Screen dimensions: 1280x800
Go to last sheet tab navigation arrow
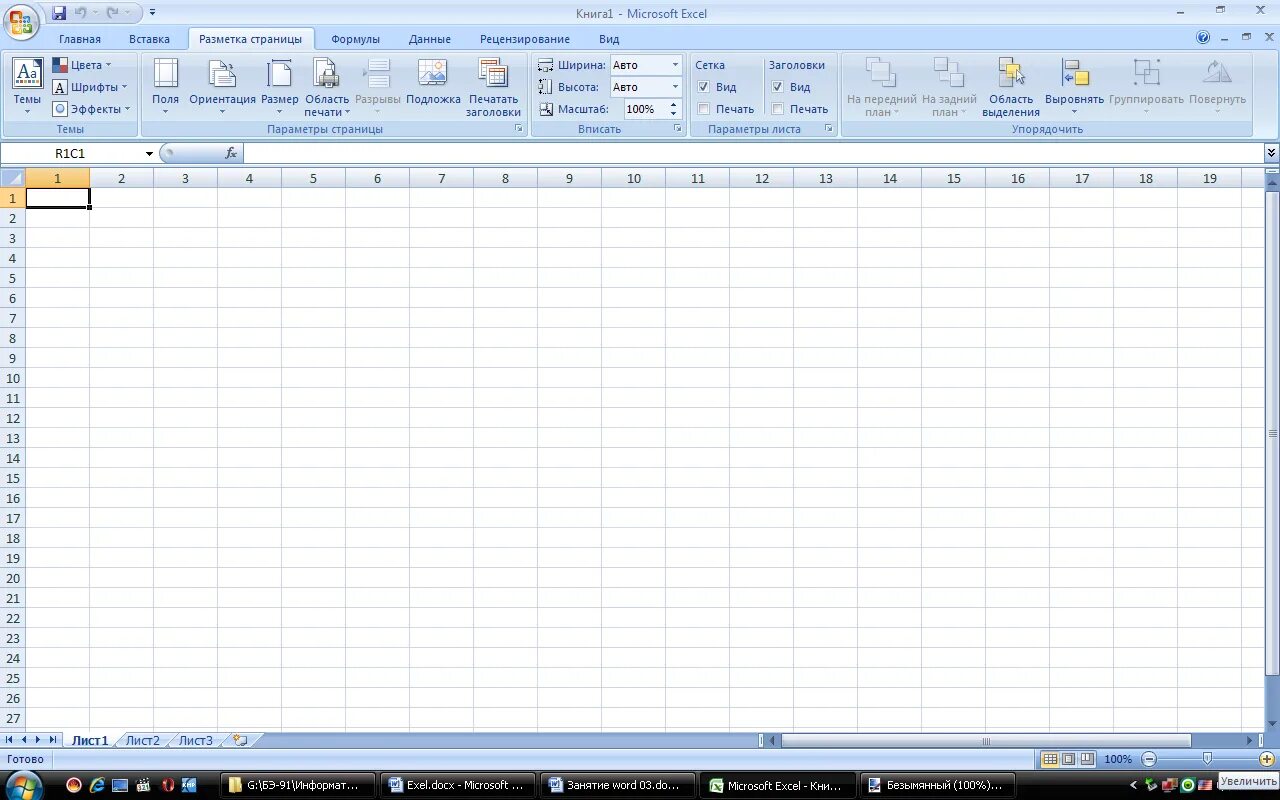(x=53, y=740)
